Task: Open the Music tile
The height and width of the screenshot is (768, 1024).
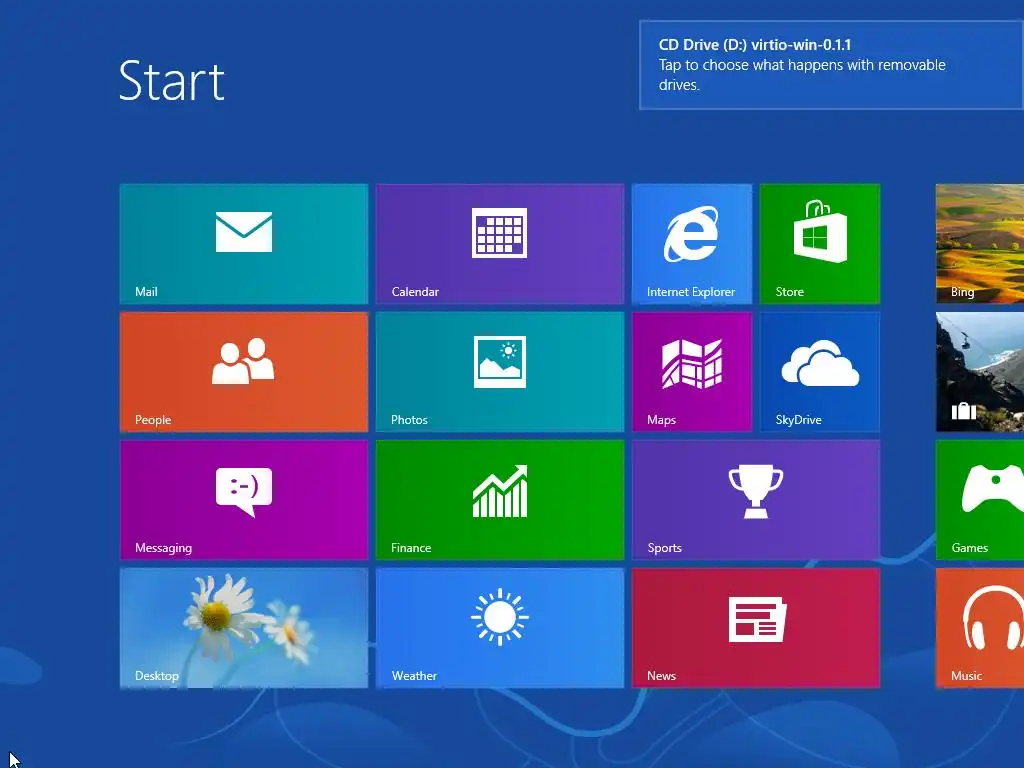Action: tap(980, 628)
